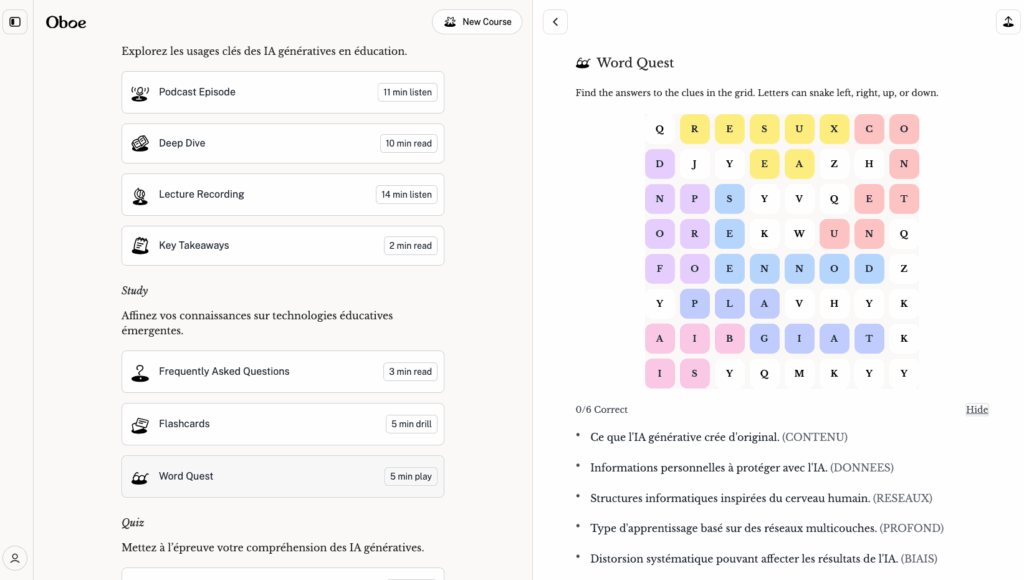Click the Podcast Episode microphone icon
This screenshot has height=580, width=1024.
click(140, 93)
